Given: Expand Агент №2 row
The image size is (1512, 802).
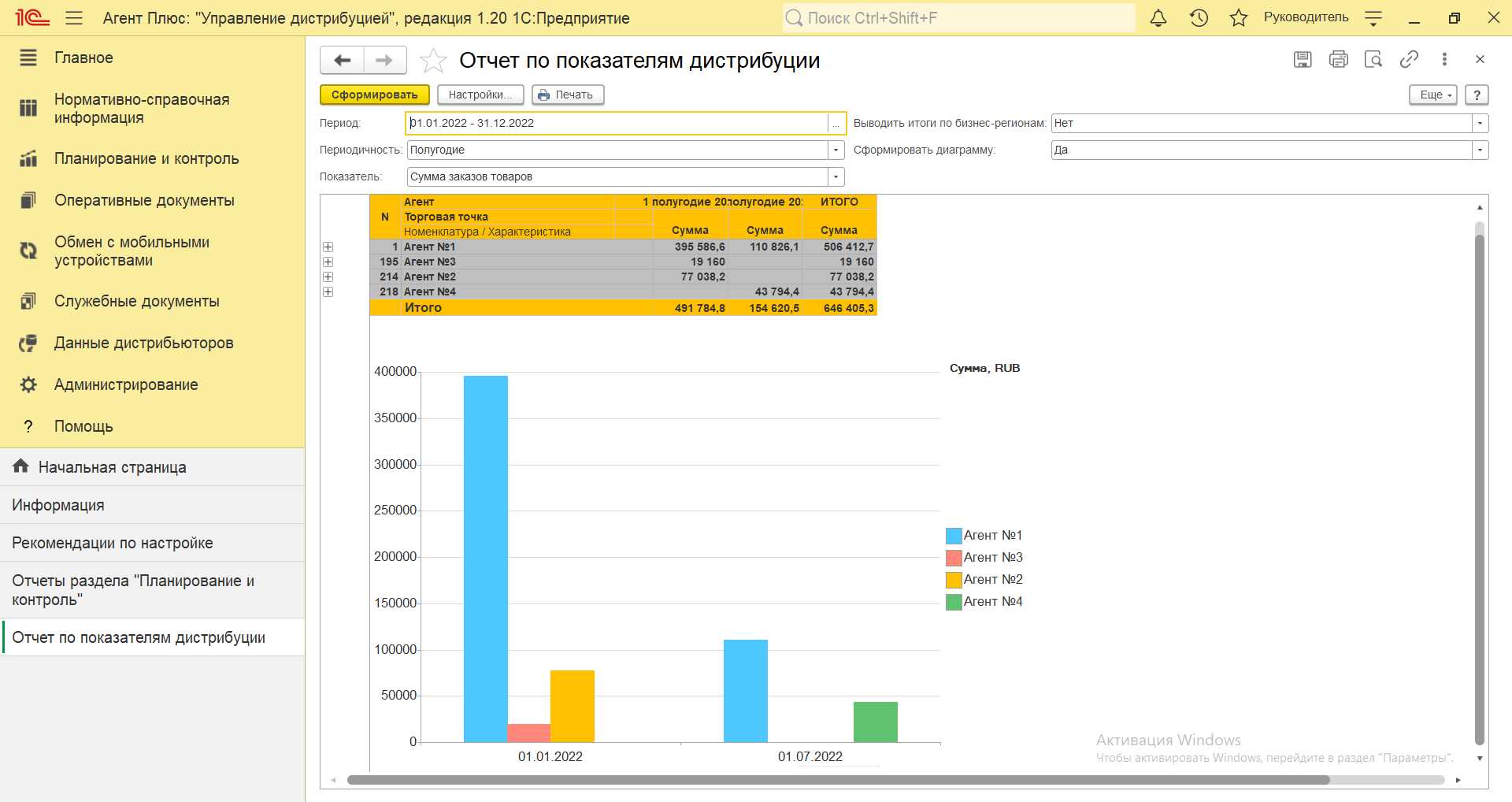Looking at the screenshot, I should [x=328, y=277].
